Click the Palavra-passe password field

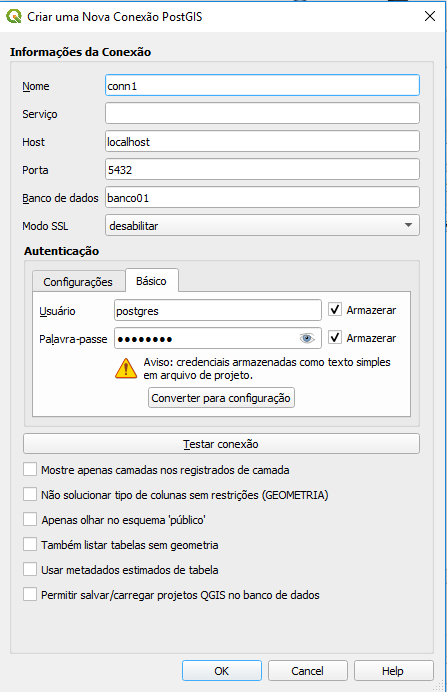coord(218,338)
